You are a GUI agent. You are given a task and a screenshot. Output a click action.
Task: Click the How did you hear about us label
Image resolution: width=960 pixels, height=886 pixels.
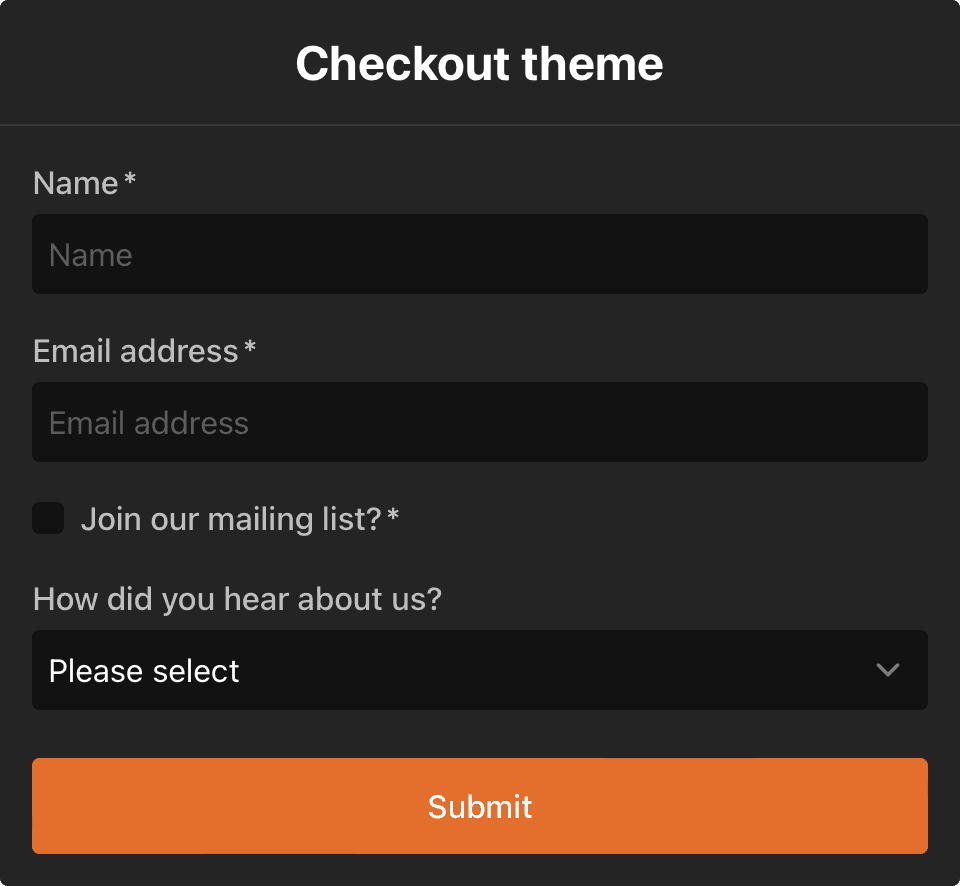coord(237,598)
